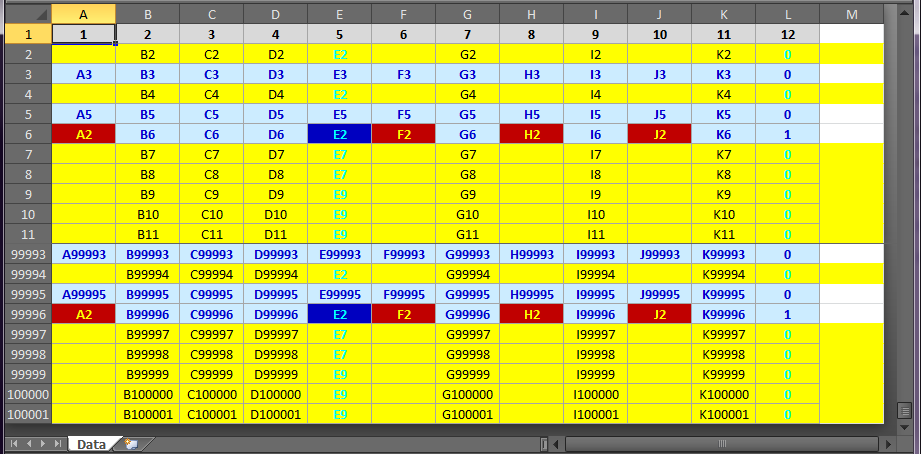
Task: Click the tab bar split handle
Action: (x=544, y=443)
